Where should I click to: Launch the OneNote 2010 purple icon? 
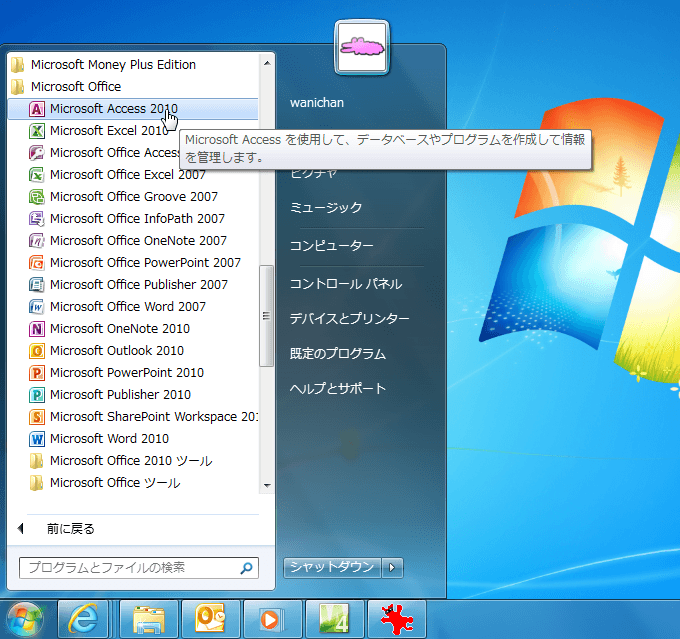(x=37, y=328)
